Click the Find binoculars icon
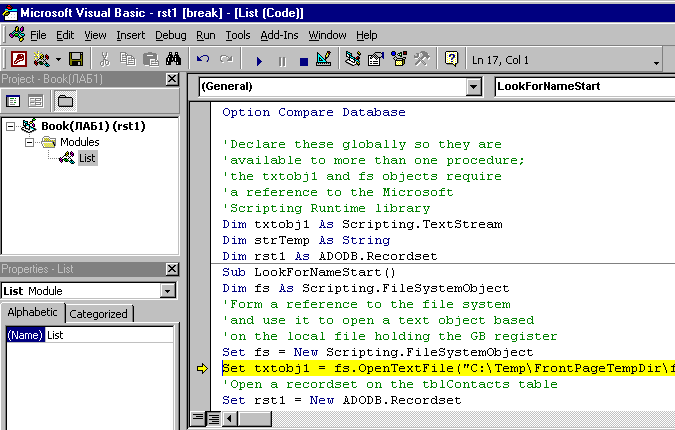Screen dimensions: 675x430 (172, 60)
